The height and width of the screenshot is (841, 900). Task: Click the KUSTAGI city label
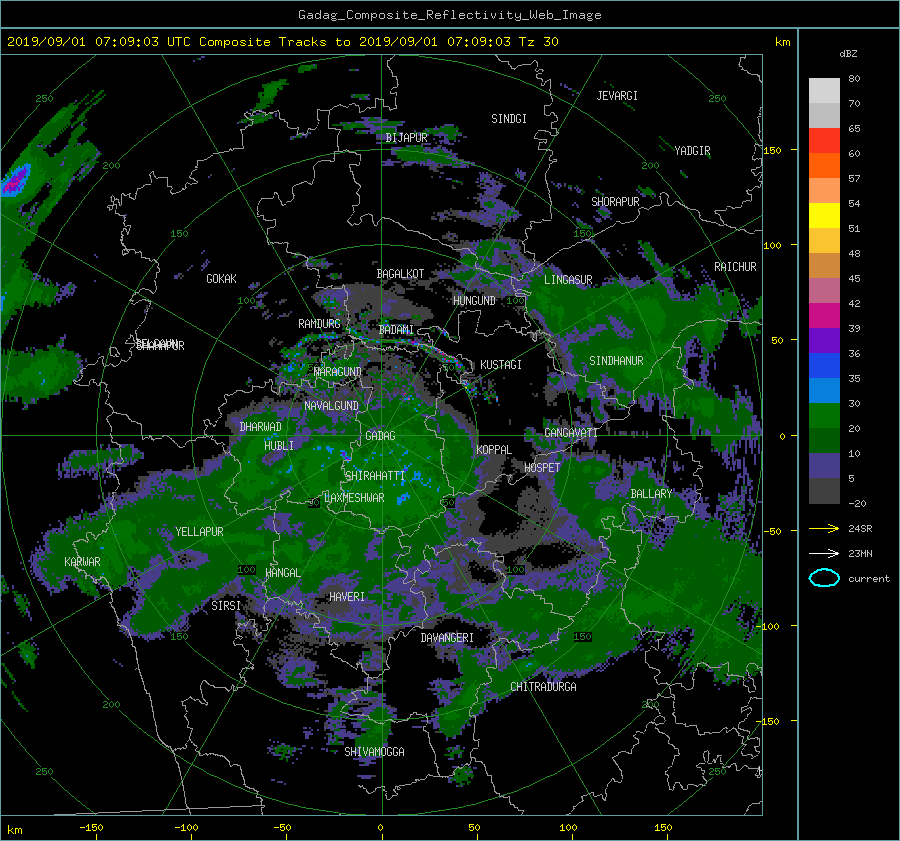pyautogui.click(x=501, y=365)
